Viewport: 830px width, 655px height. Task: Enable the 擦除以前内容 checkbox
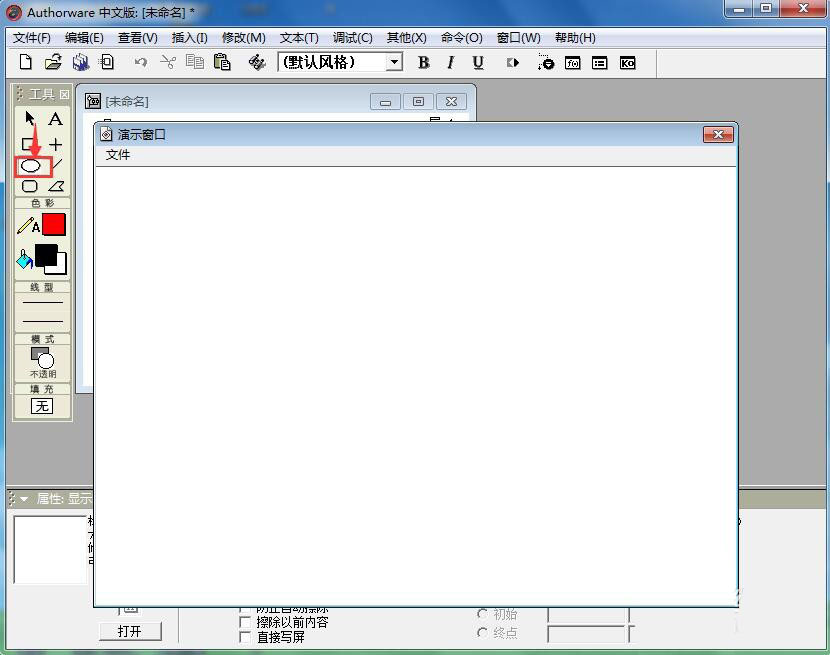click(x=245, y=620)
